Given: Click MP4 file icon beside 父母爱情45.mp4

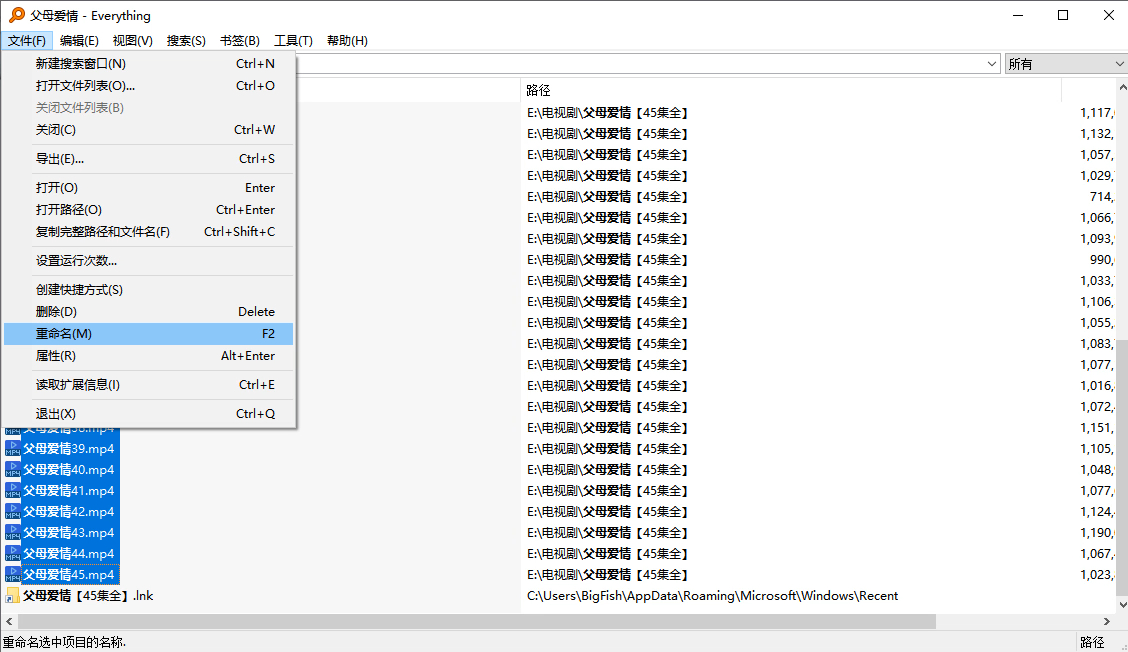Looking at the screenshot, I should tap(12, 574).
